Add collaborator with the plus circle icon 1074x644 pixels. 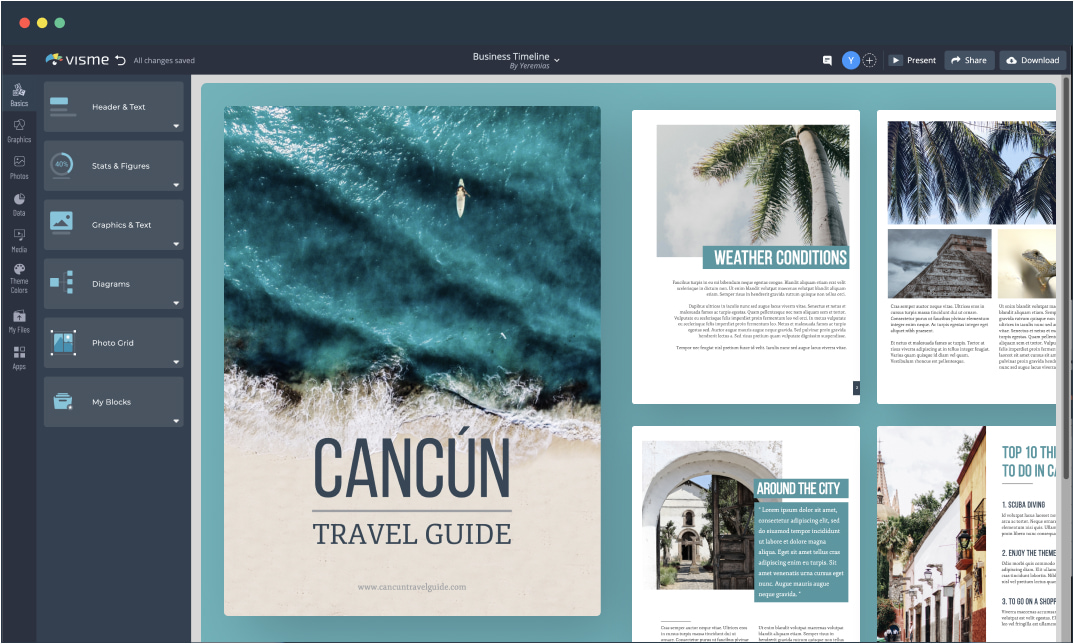869,60
